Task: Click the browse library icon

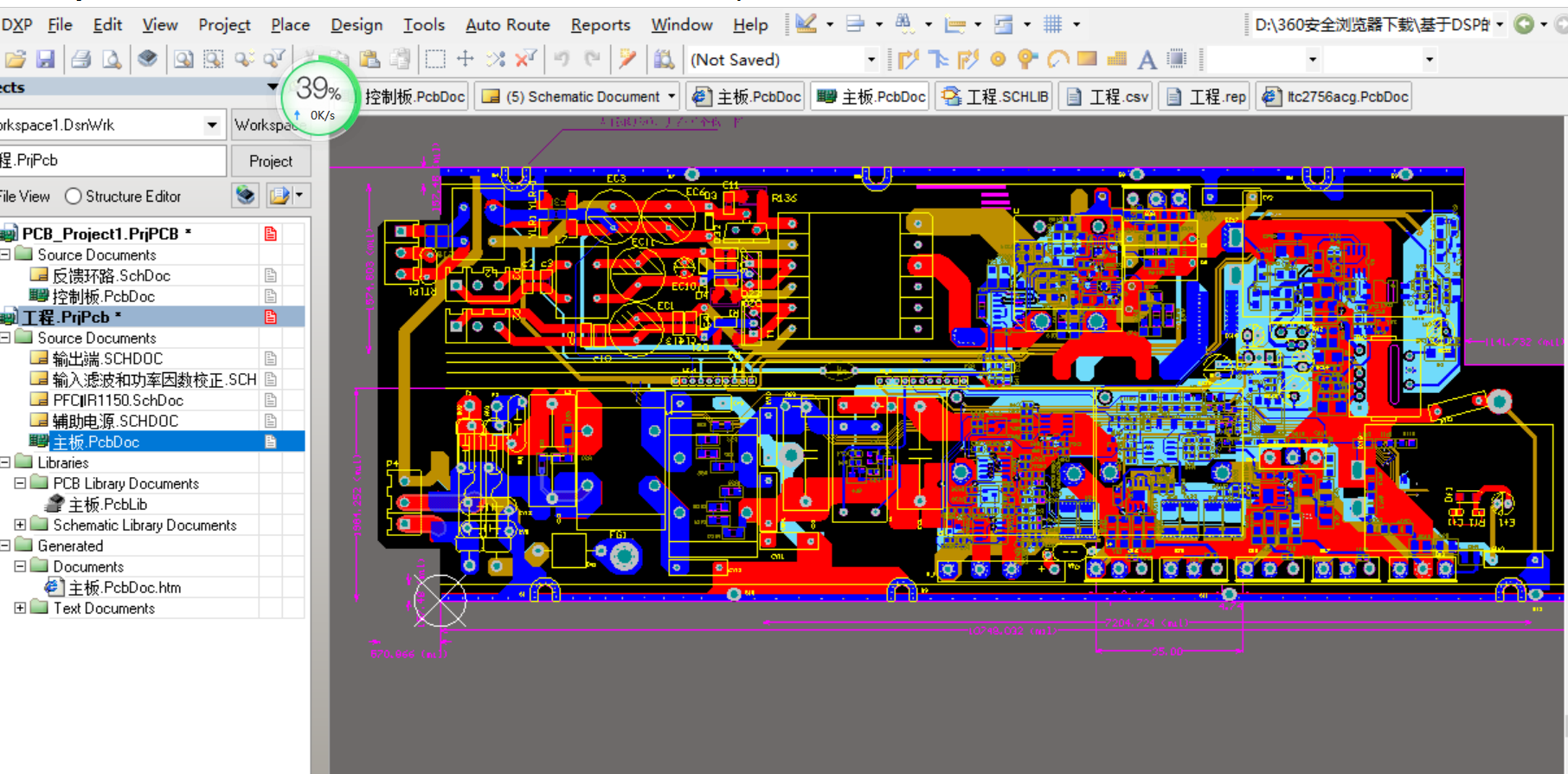Action: click(664, 59)
